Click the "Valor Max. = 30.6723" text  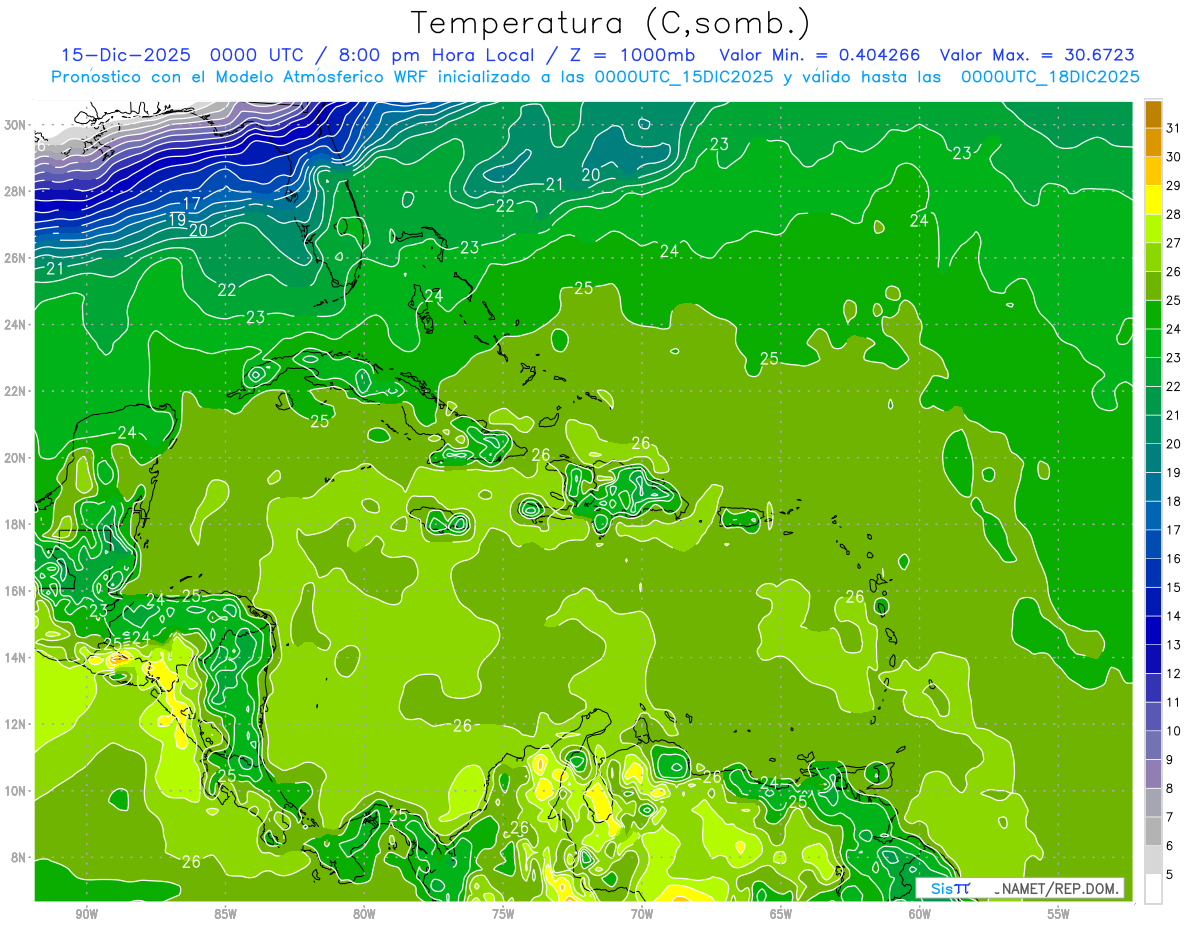(x=1037, y=55)
